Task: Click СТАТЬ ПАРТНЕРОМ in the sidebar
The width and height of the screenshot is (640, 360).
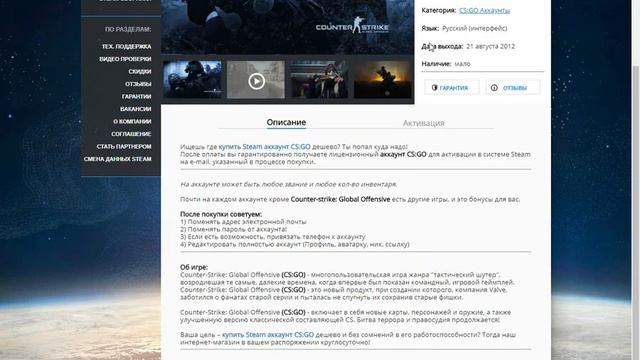Action: tap(124, 147)
